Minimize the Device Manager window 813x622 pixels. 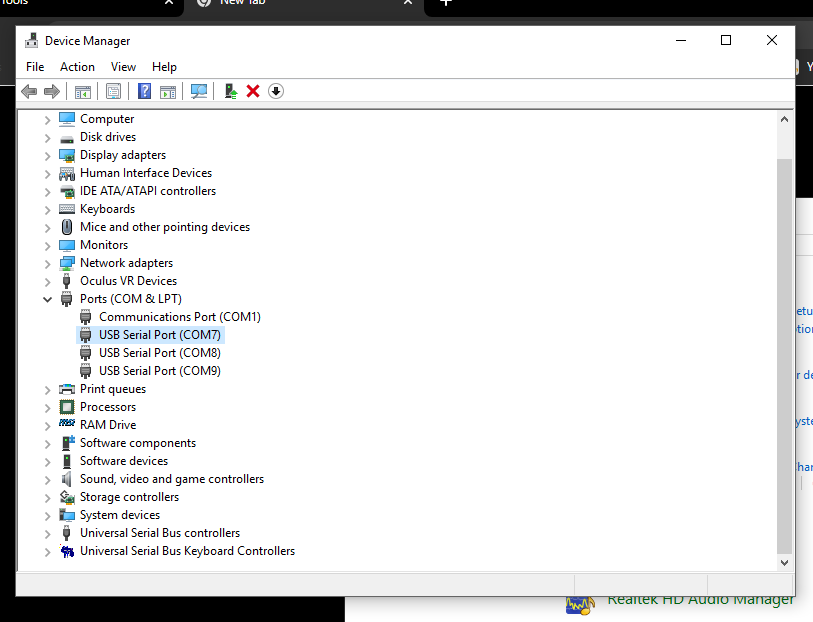point(681,40)
